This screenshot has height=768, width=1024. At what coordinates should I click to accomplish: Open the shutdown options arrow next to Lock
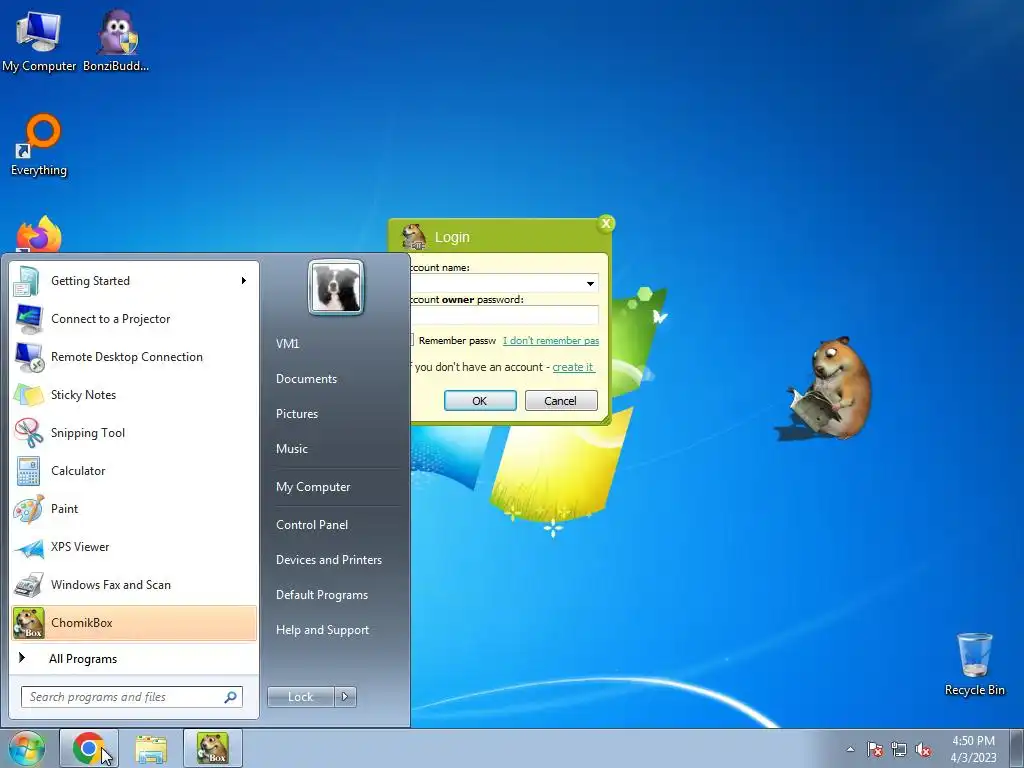pos(345,697)
